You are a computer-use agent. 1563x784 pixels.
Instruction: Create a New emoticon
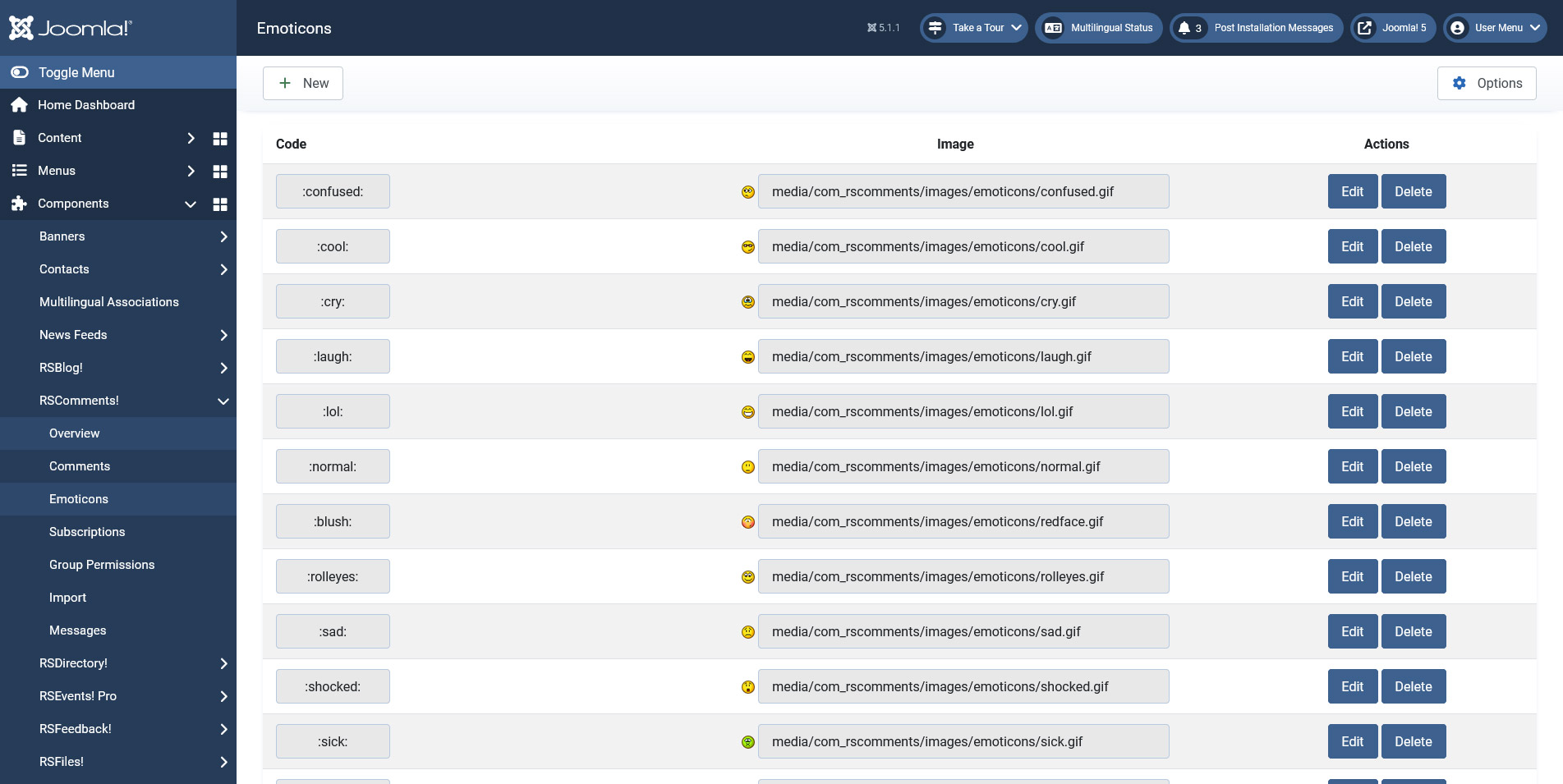coord(303,83)
